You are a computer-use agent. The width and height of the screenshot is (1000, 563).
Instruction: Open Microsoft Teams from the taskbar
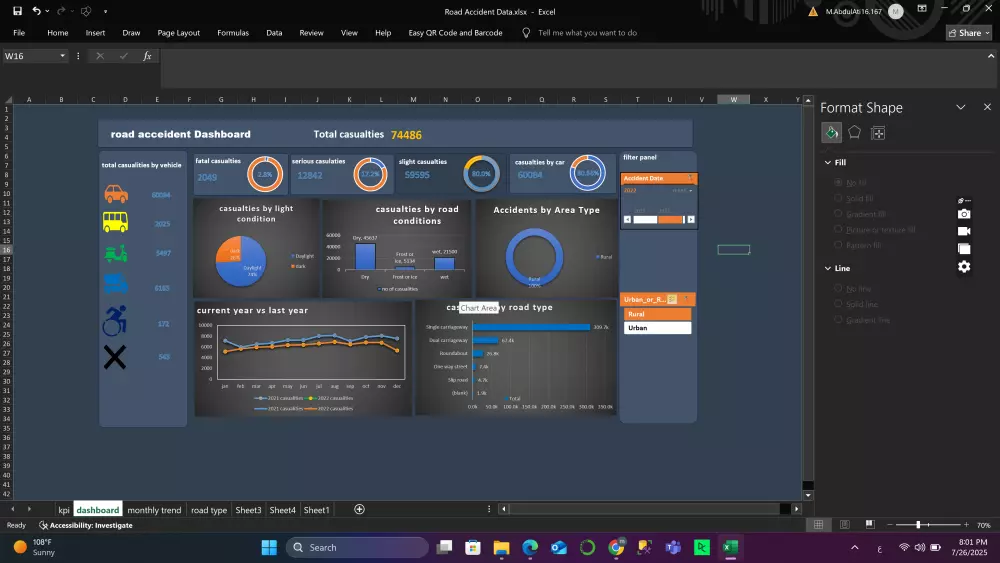click(x=673, y=547)
